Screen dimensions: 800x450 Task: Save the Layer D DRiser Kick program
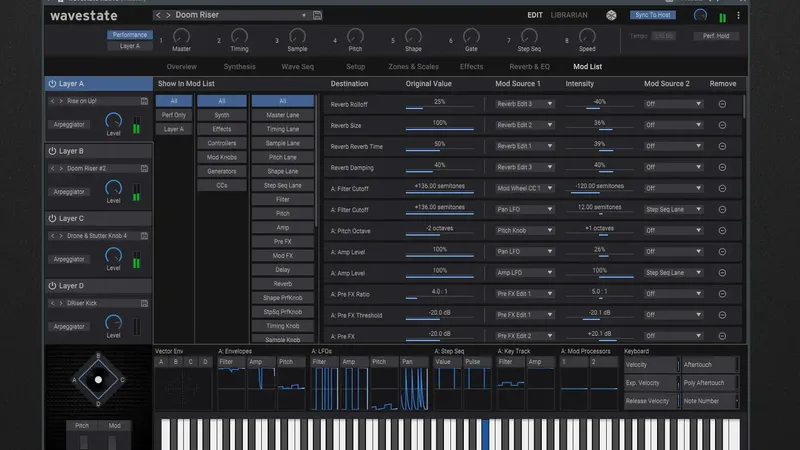pos(144,303)
